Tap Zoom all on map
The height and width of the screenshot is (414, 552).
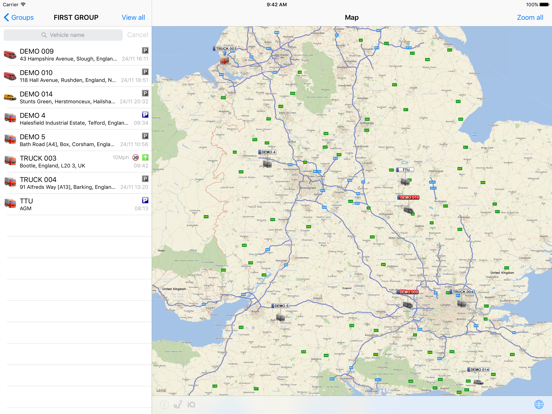pyautogui.click(x=530, y=17)
